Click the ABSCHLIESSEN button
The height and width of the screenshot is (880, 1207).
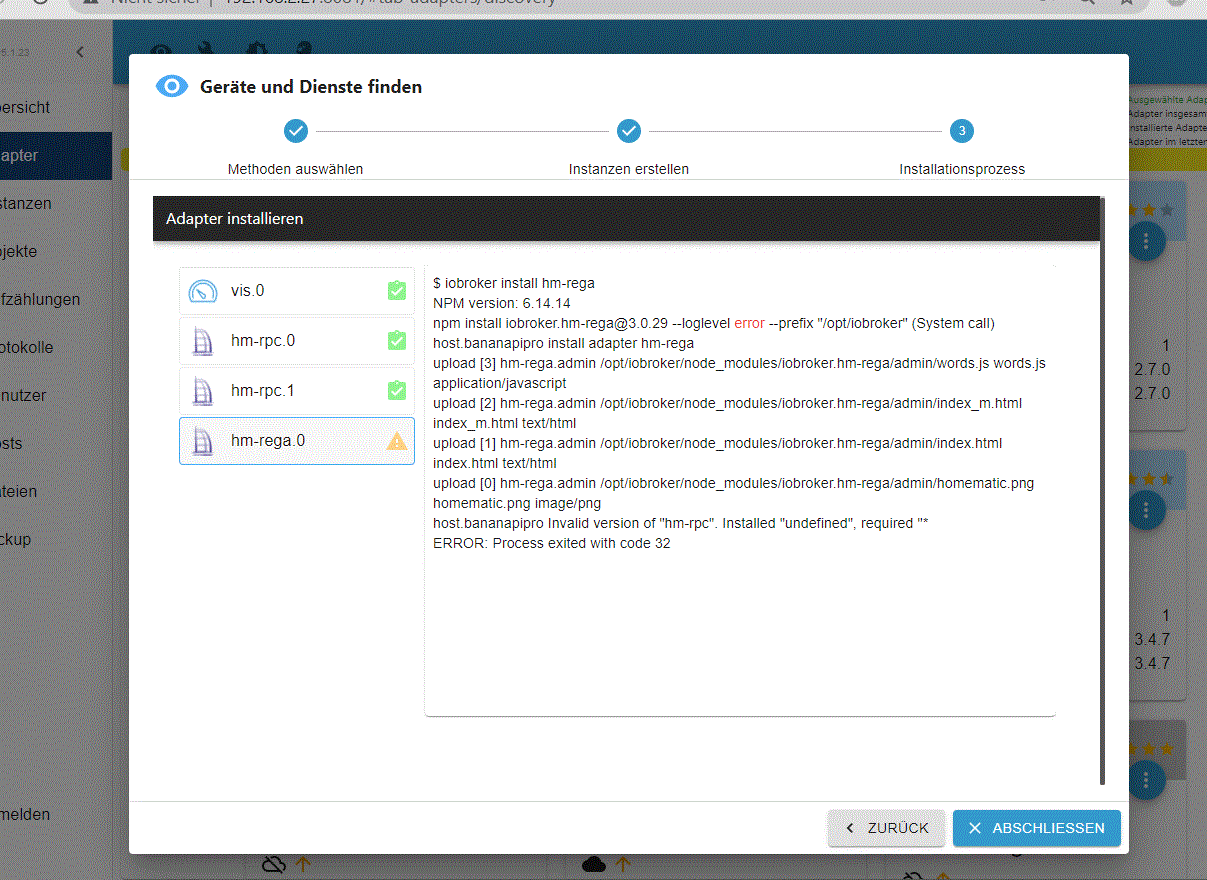[x=1036, y=828]
